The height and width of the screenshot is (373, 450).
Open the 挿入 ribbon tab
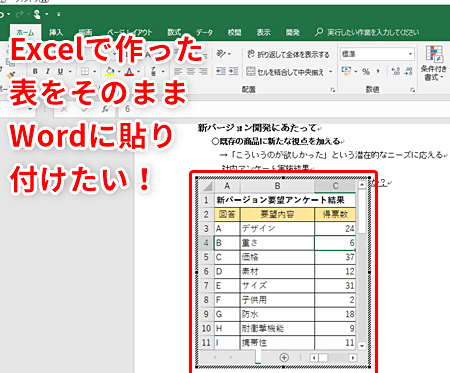[56, 32]
